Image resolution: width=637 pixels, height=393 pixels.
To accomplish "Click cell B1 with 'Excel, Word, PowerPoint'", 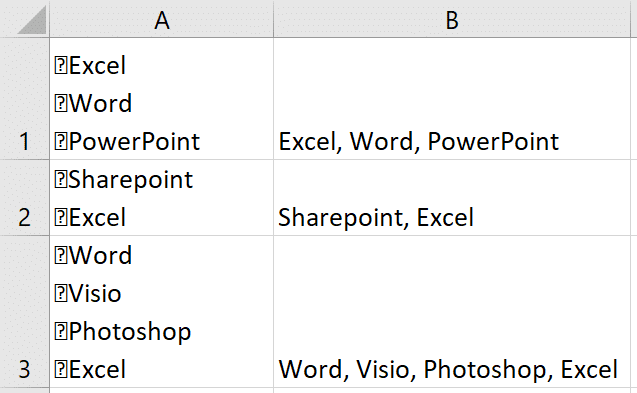I will (452, 99).
